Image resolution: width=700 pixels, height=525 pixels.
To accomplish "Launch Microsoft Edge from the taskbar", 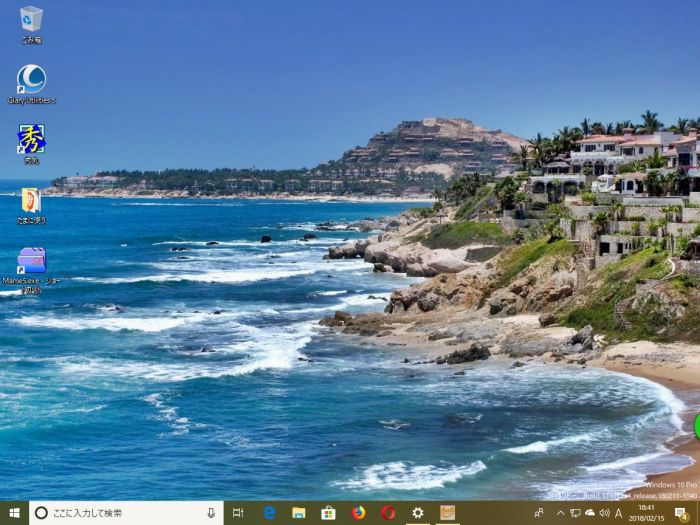I will tap(269, 512).
